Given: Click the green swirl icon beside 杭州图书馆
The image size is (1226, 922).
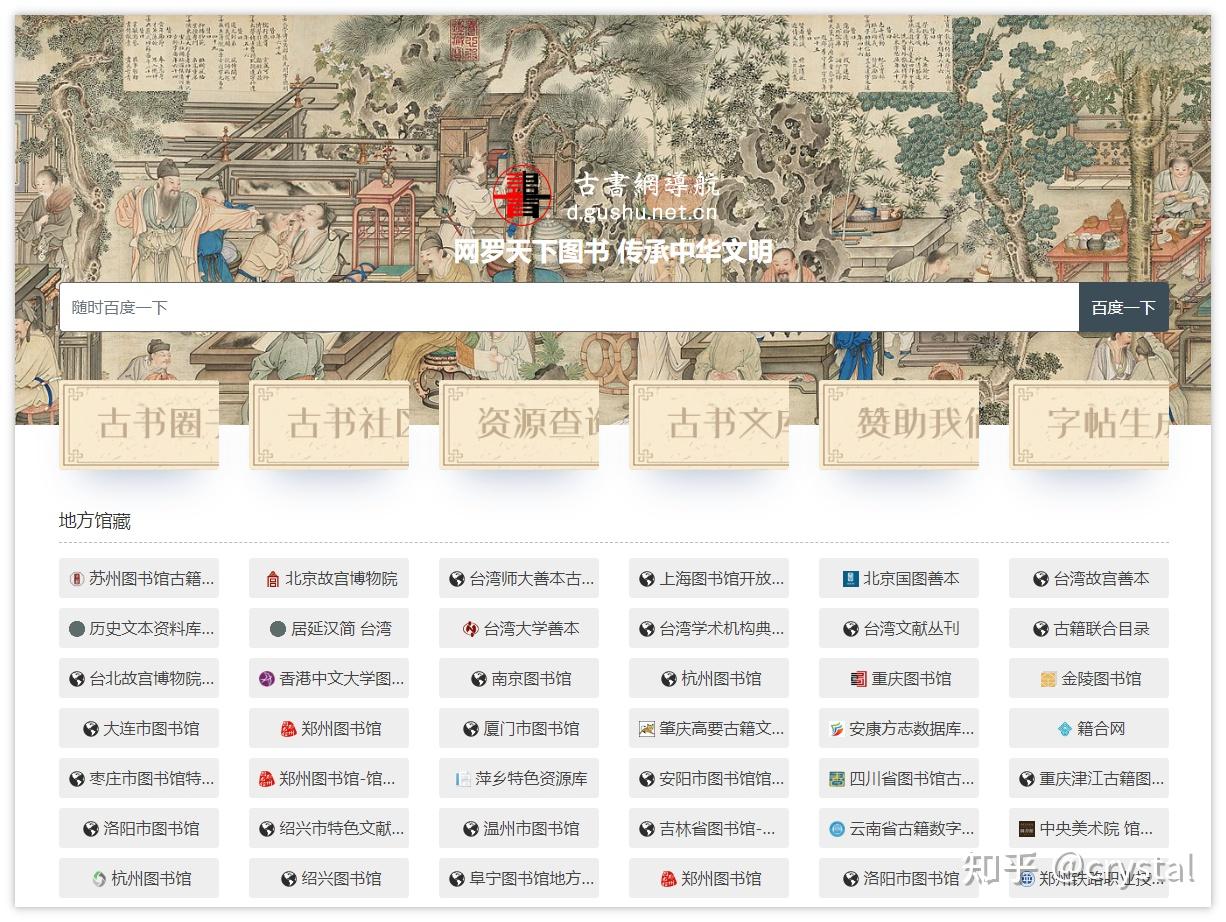Looking at the screenshot, I should point(99,879).
